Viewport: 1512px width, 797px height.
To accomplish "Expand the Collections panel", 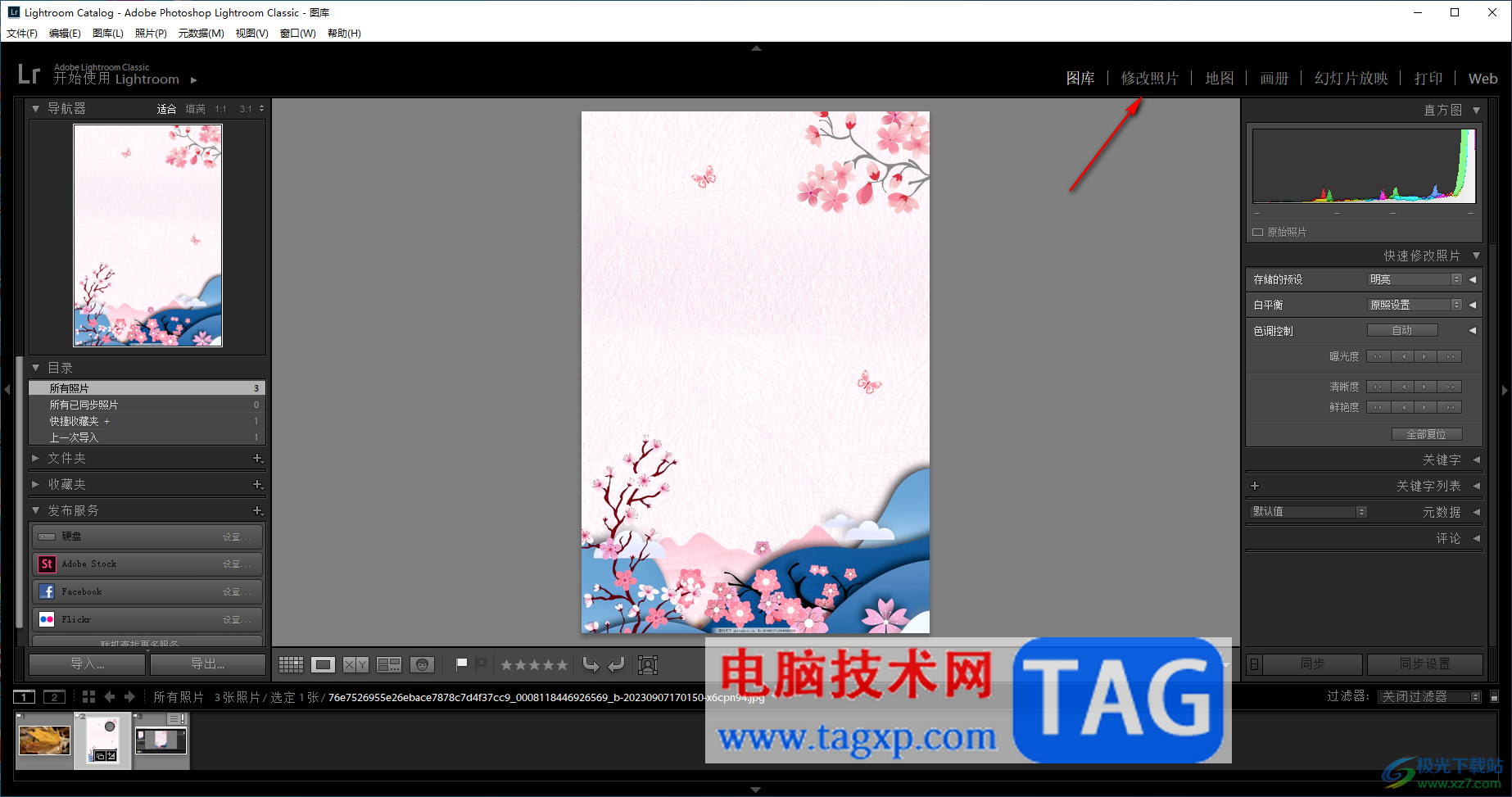I will [35, 485].
